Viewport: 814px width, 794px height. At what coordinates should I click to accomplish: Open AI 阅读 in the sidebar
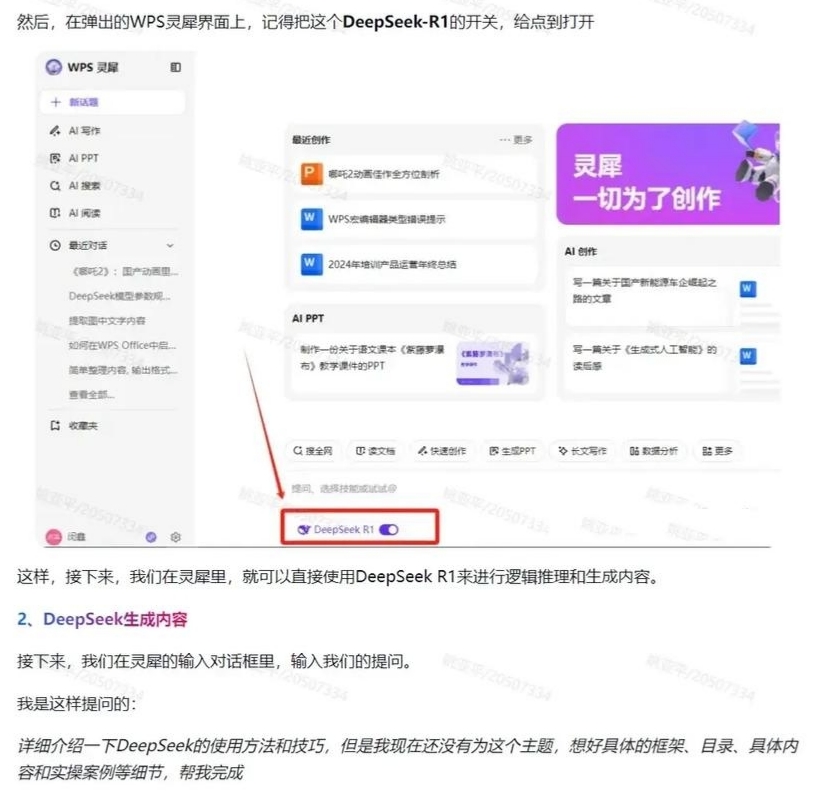[x=84, y=213]
